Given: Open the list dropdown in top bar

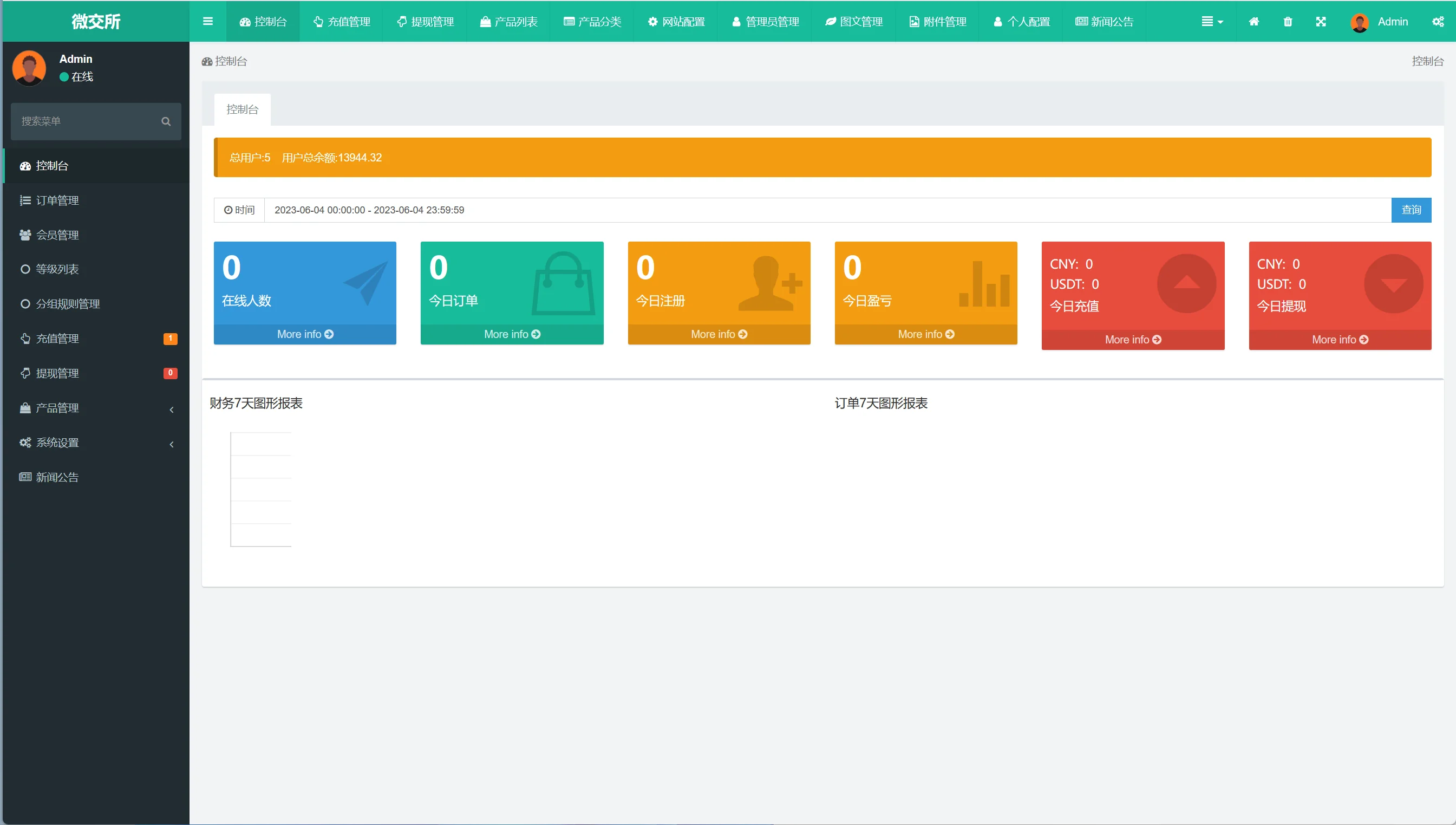Looking at the screenshot, I should [x=1212, y=22].
